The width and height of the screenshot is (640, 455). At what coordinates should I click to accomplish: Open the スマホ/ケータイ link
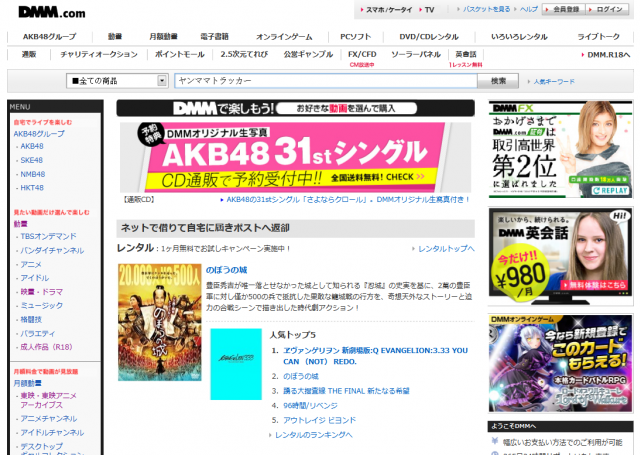(389, 9)
